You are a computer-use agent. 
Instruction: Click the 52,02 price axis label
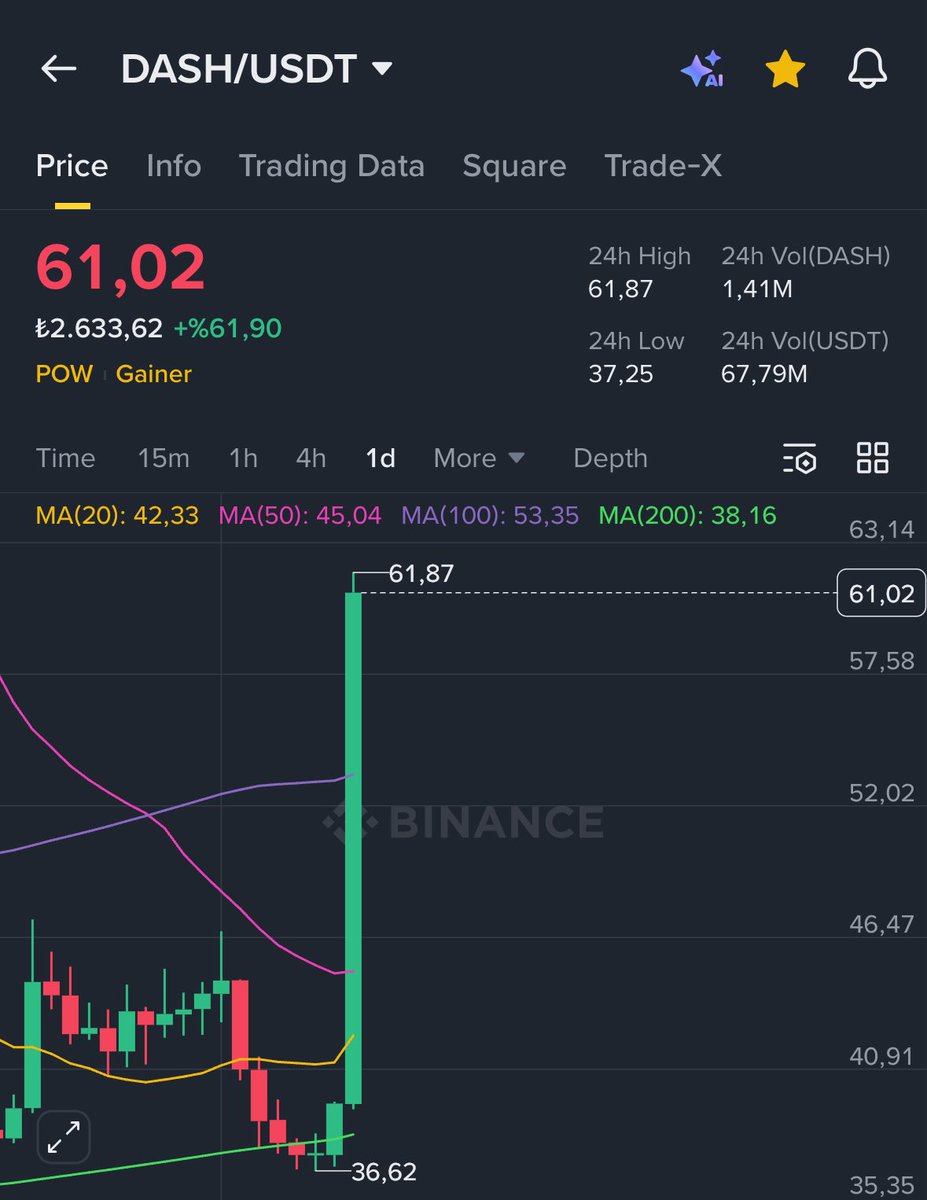pyautogui.click(x=881, y=792)
